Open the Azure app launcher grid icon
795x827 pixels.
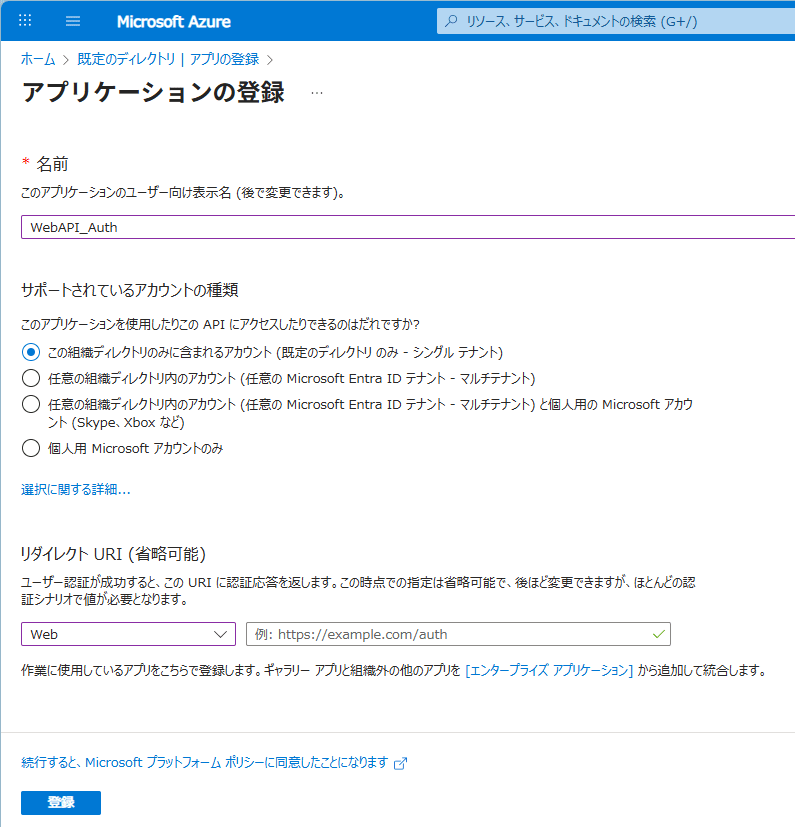25,21
